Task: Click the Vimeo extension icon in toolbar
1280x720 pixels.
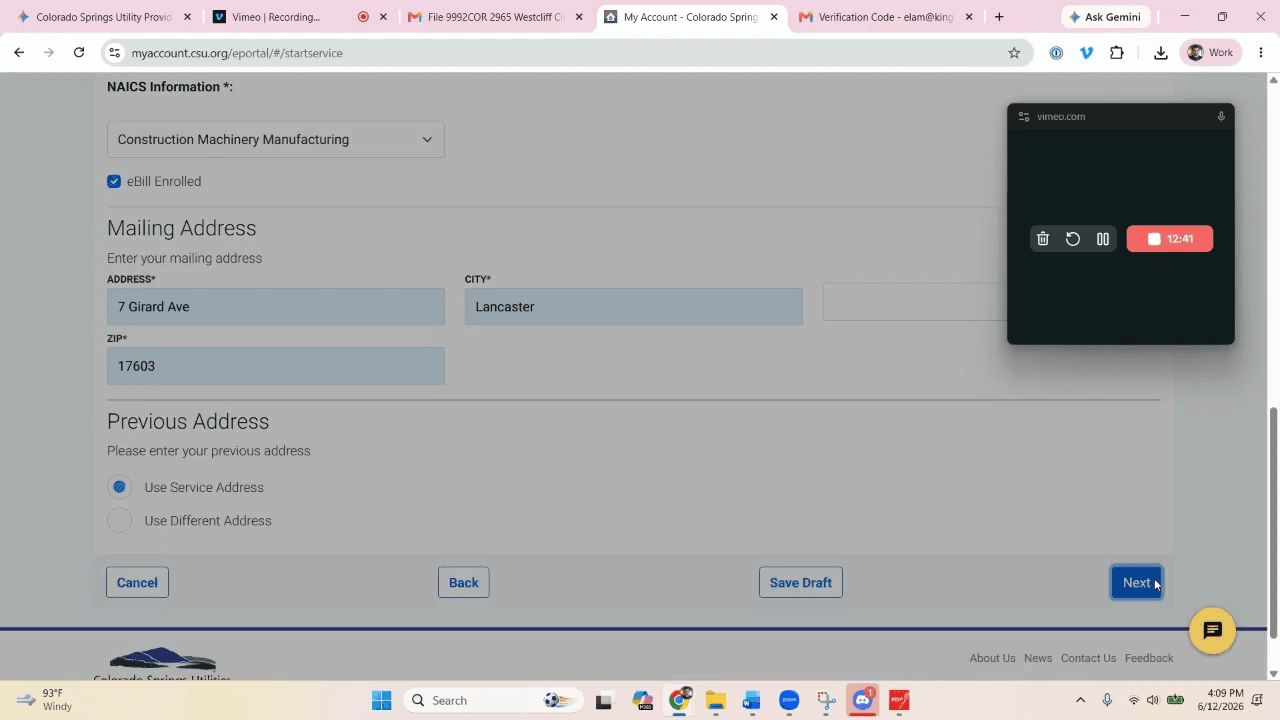Action: click(1086, 53)
